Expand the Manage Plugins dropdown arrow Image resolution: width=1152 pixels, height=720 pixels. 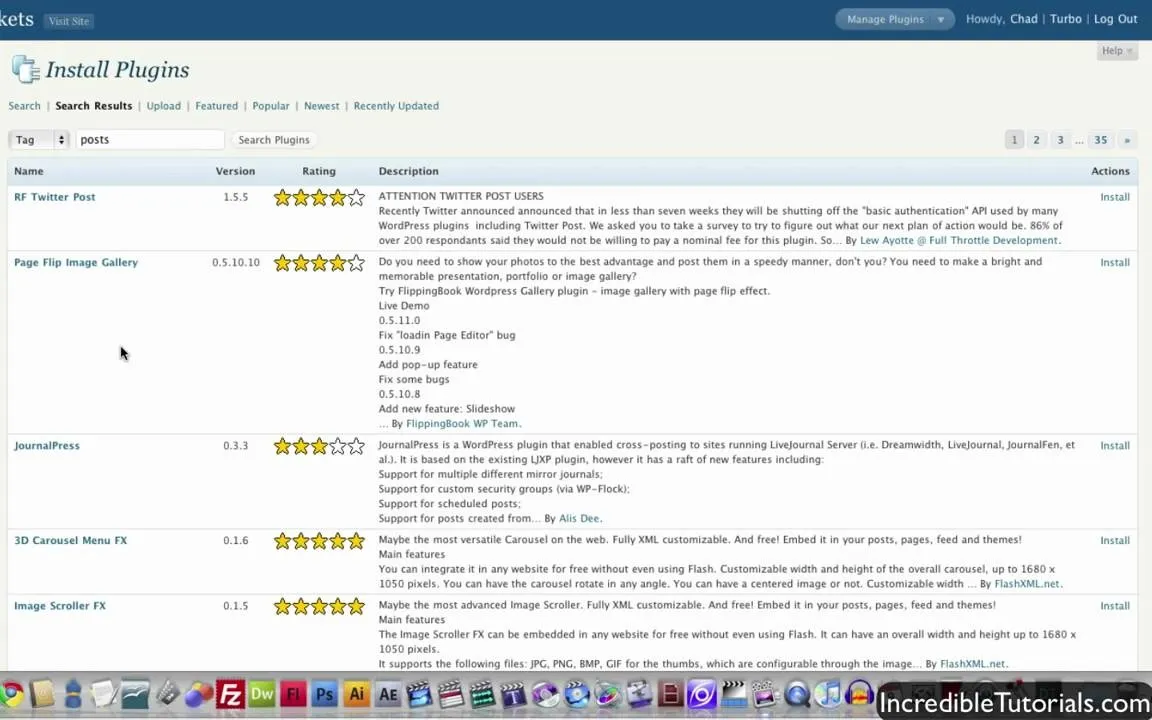(940, 20)
